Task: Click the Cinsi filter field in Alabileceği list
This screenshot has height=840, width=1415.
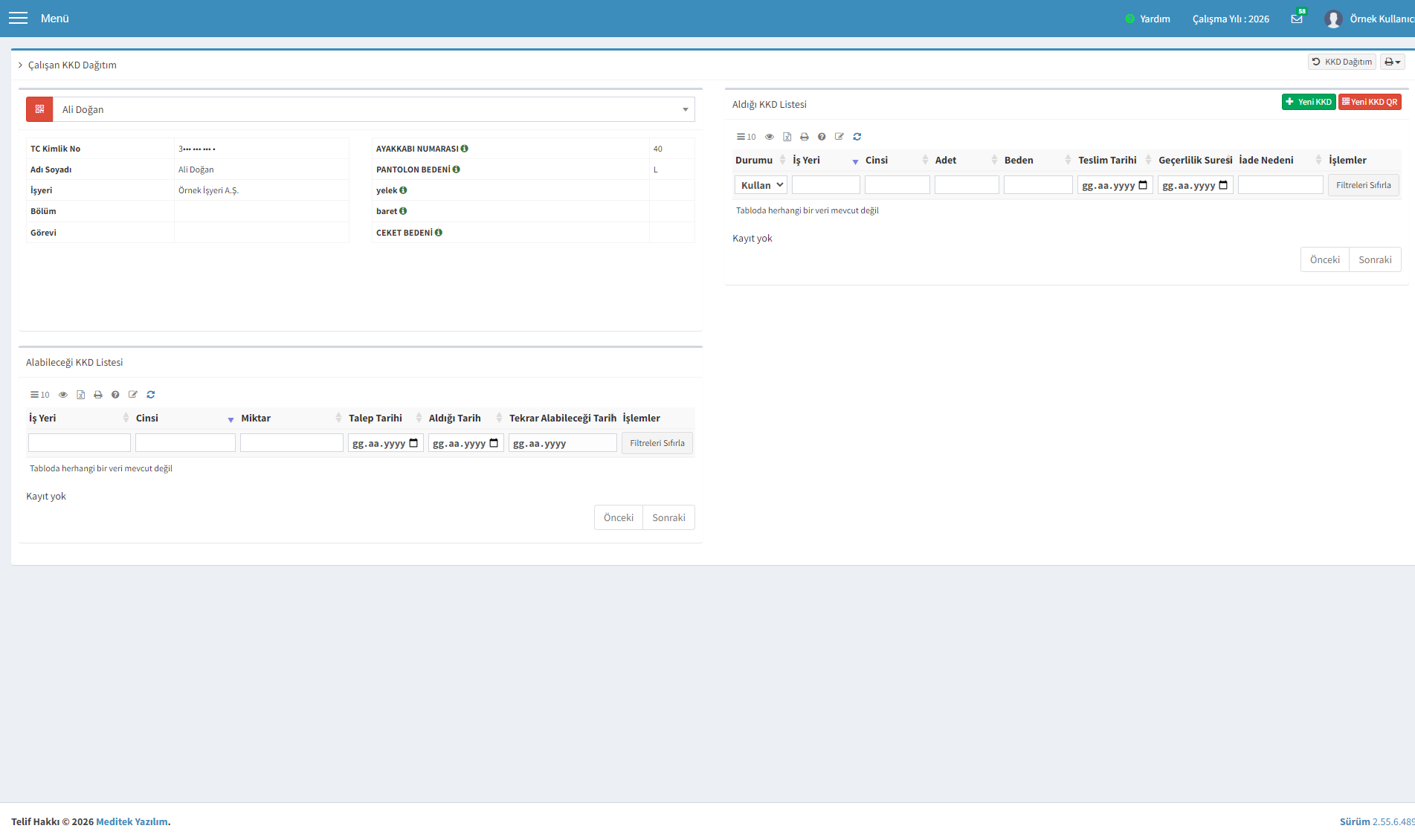Action: pyautogui.click(x=185, y=443)
